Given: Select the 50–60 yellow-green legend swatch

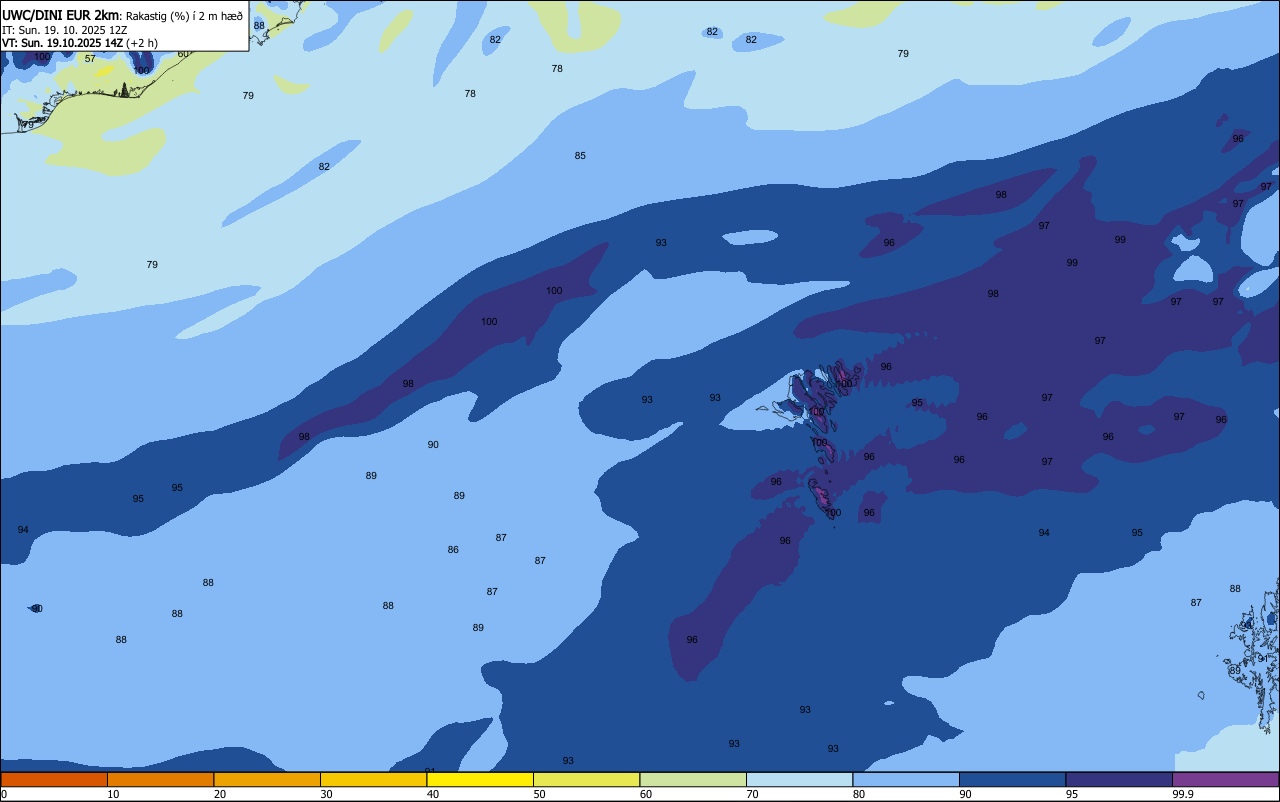Looking at the screenshot, I should 586,779.
